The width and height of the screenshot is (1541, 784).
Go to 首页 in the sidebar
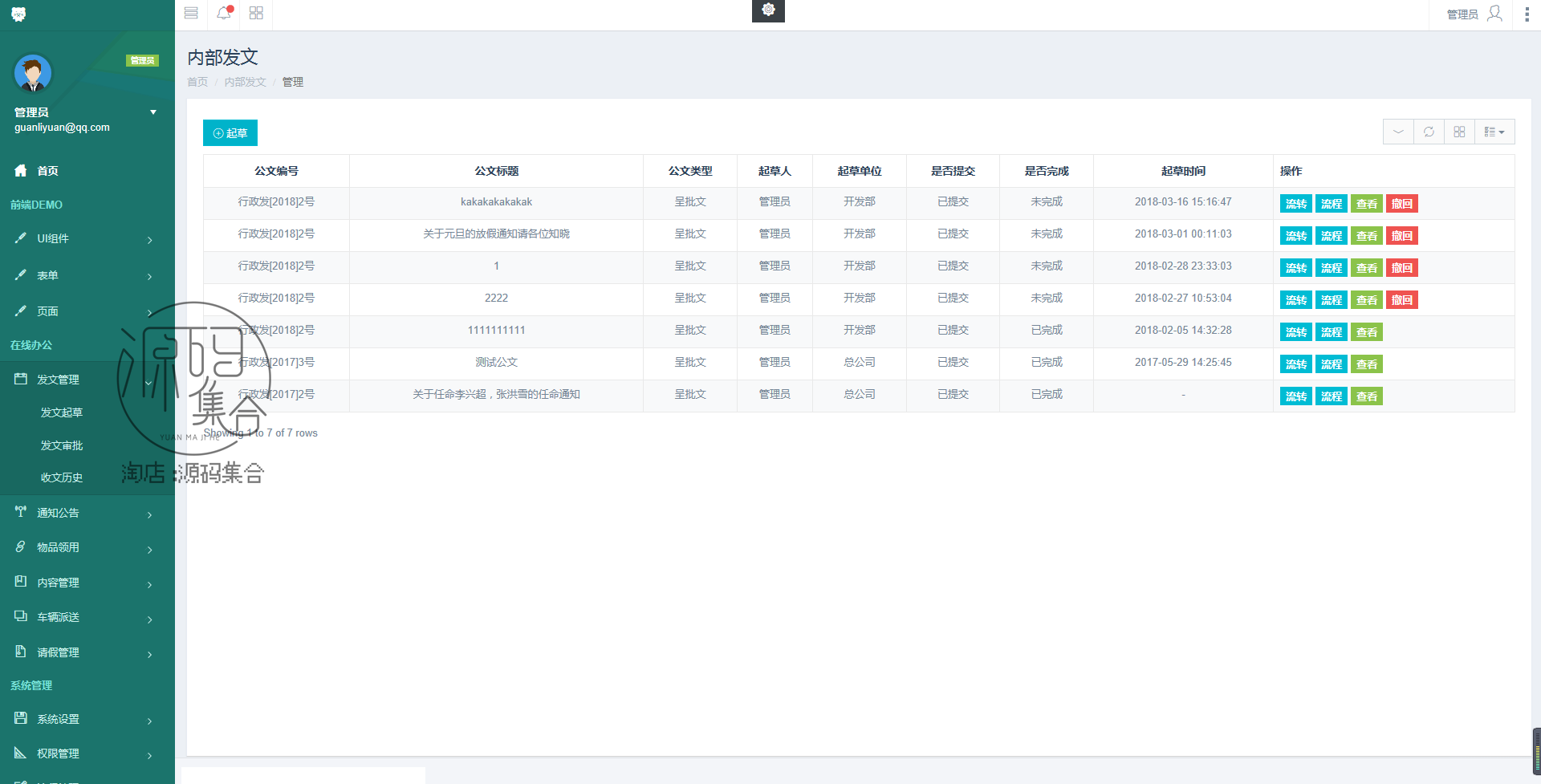pyautogui.click(x=47, y=171)
